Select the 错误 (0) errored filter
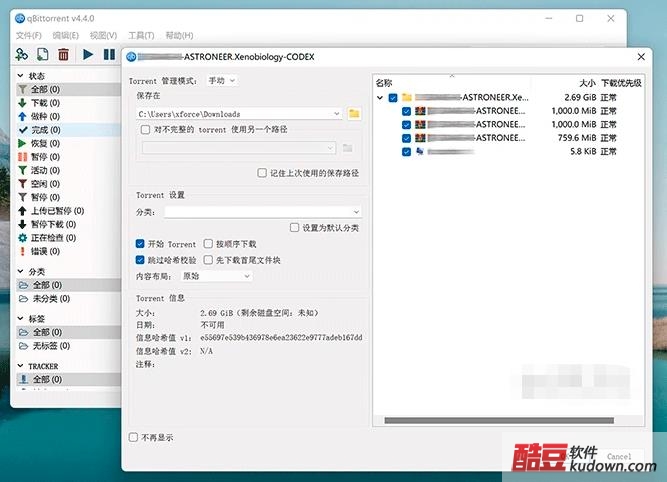This screenshot has width=667, height=482. pyautogui.click(x=45, y=251)
